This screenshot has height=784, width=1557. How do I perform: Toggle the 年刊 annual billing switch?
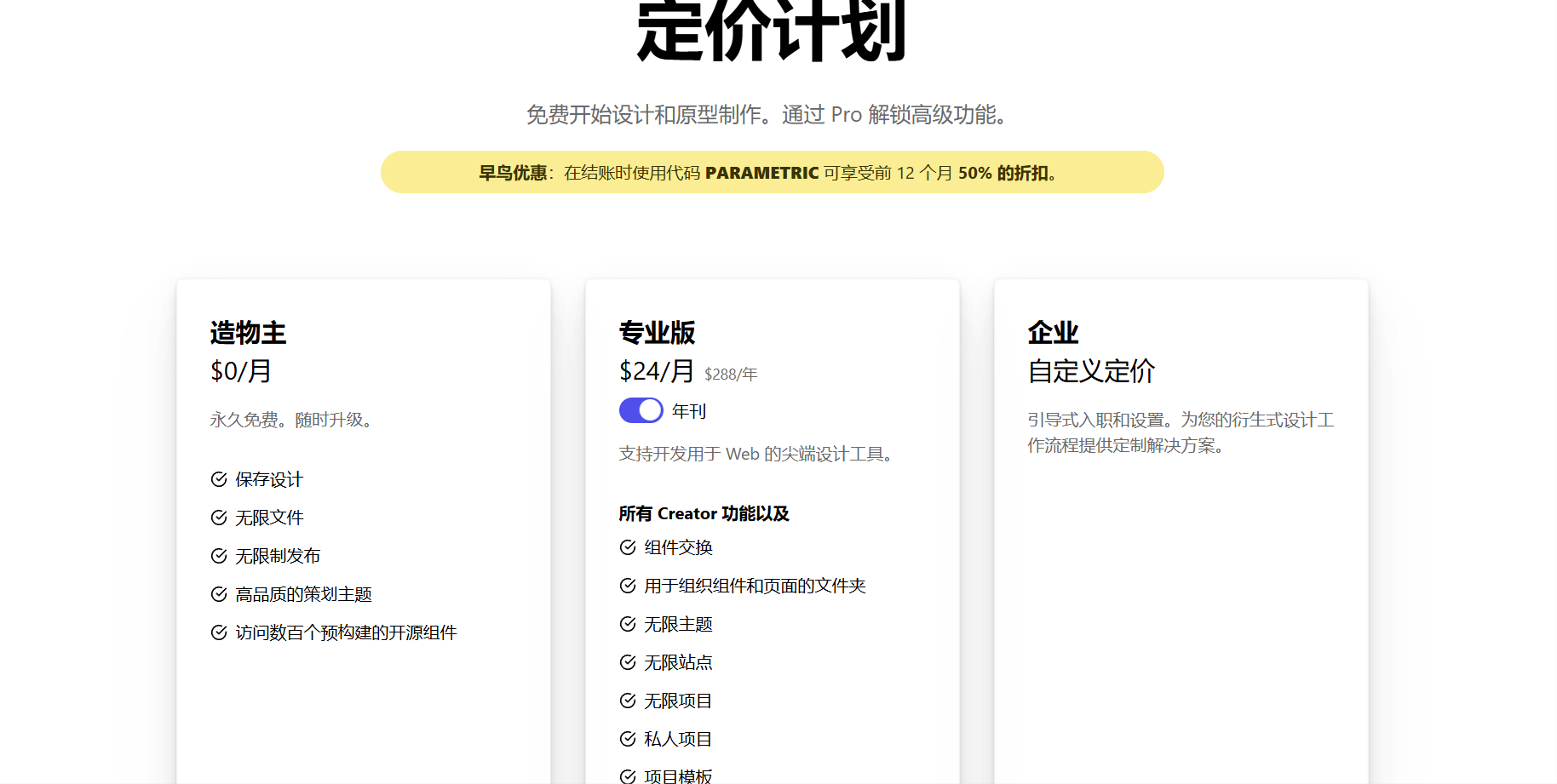(x=641, y=410)
